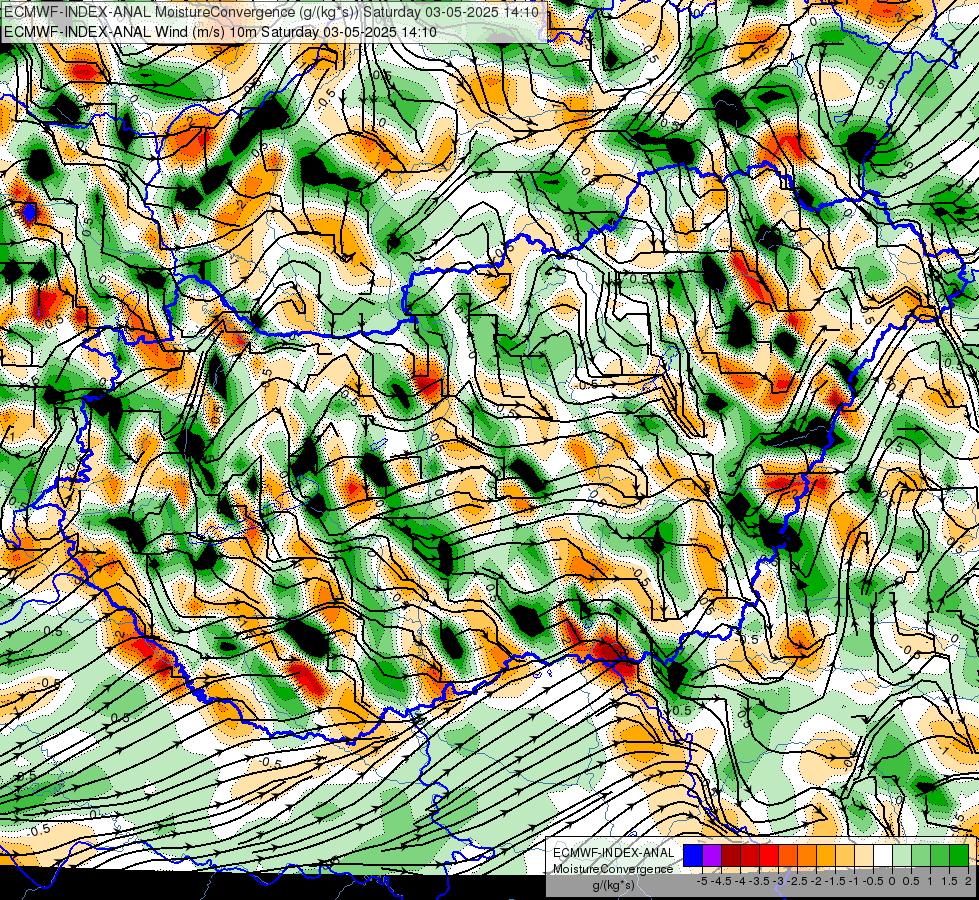Choose legend swatch between -2.5 and -2
Viewport: 979px width, 900px height.
tap(807, 855)
